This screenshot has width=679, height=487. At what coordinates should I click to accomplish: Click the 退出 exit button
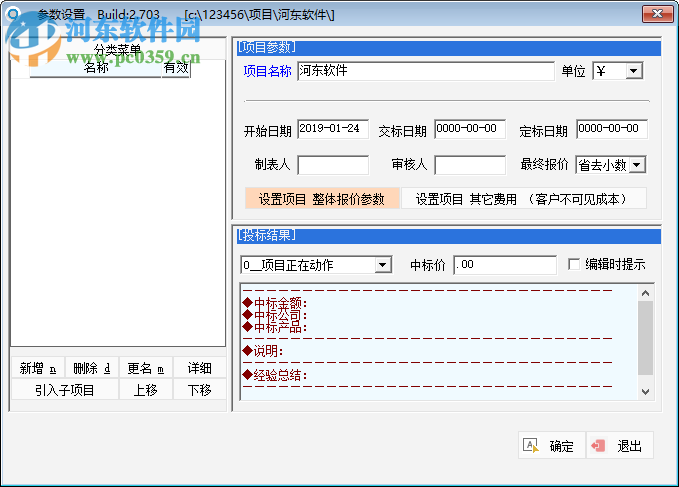tap(620, 445)
